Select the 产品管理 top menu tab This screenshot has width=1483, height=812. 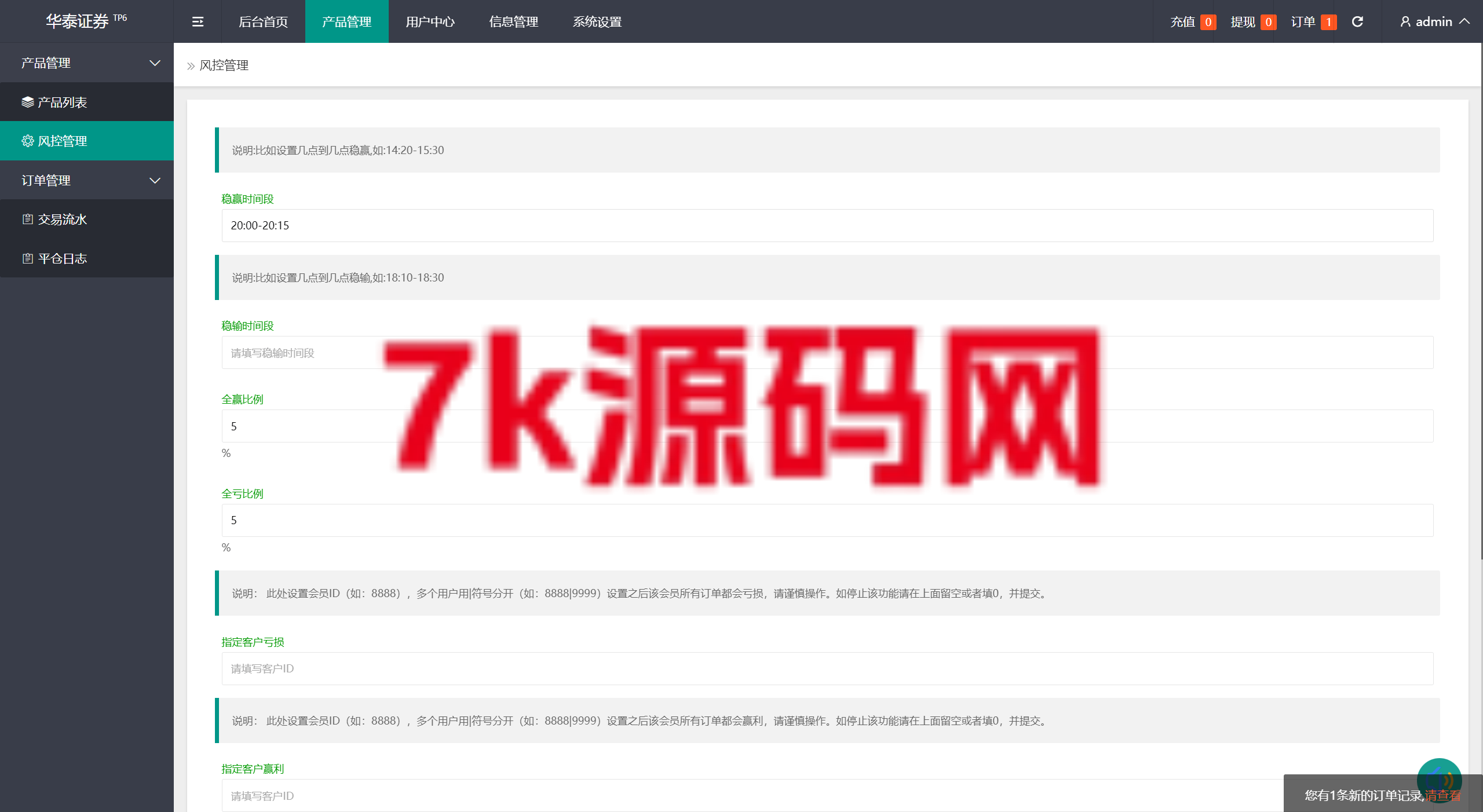coord(346,21)
